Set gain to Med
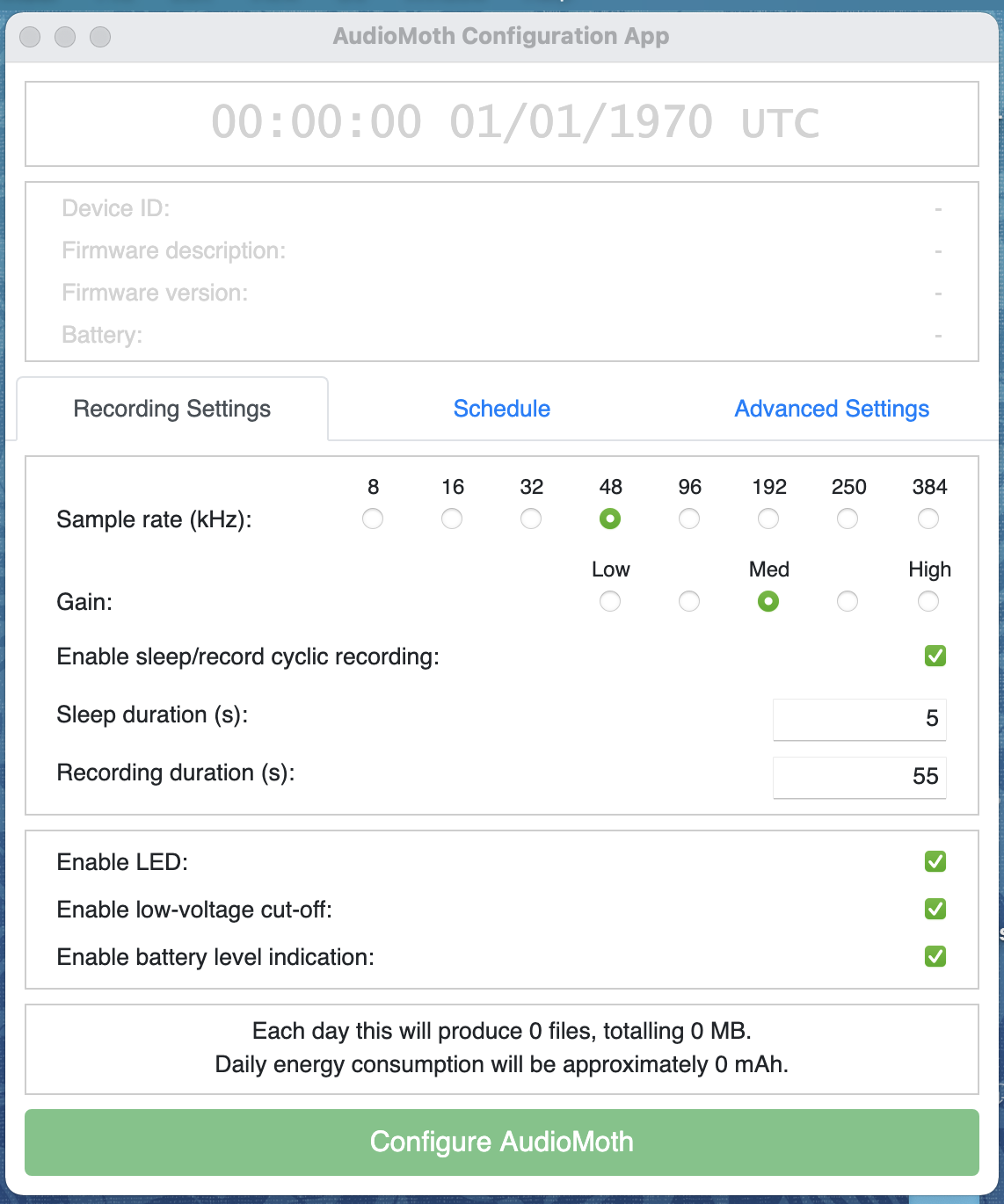The image size is (1004, 1204). pos(768,601)
